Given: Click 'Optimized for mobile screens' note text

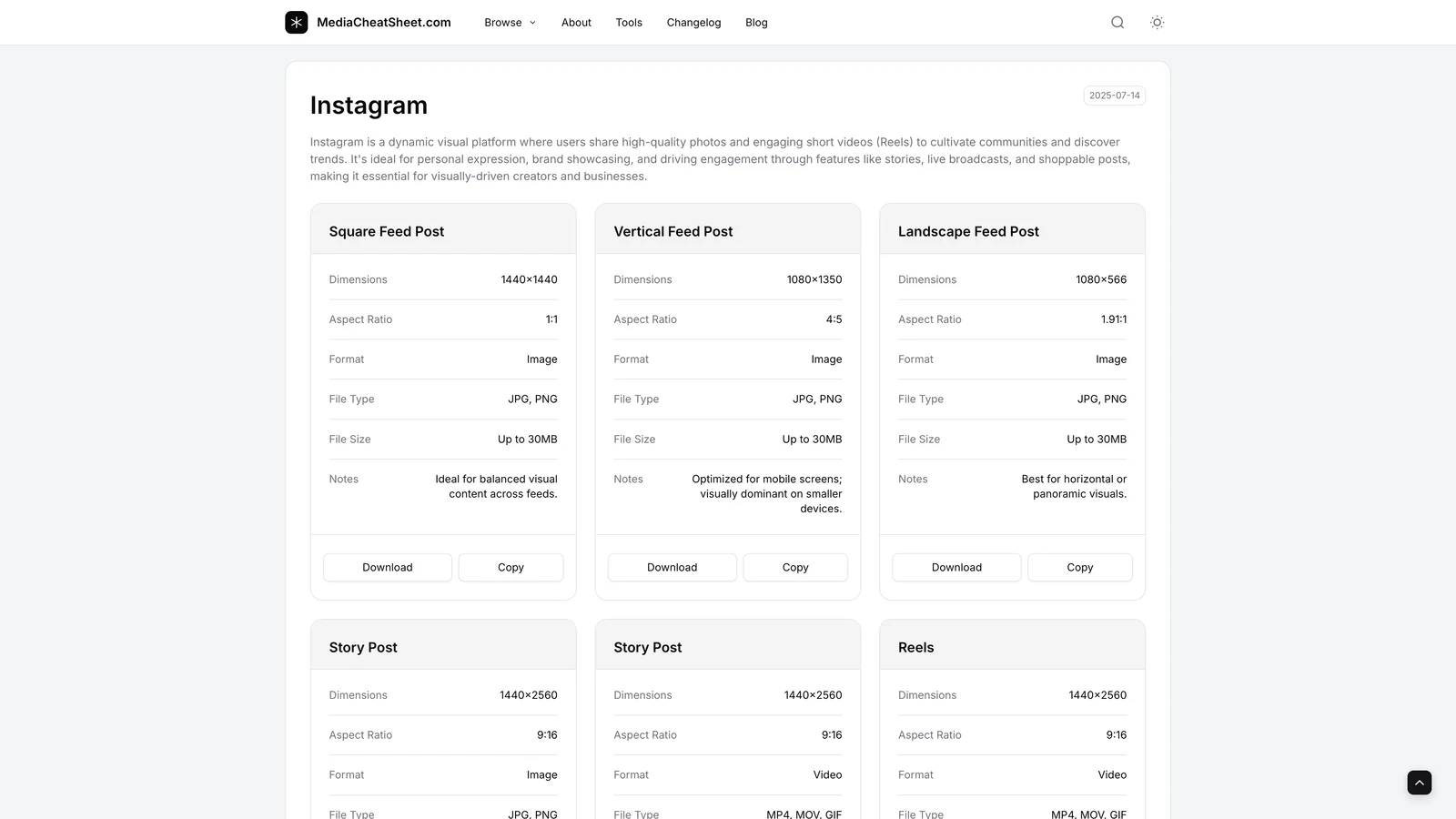Looking at the screenshot, I should click(766, 479).
